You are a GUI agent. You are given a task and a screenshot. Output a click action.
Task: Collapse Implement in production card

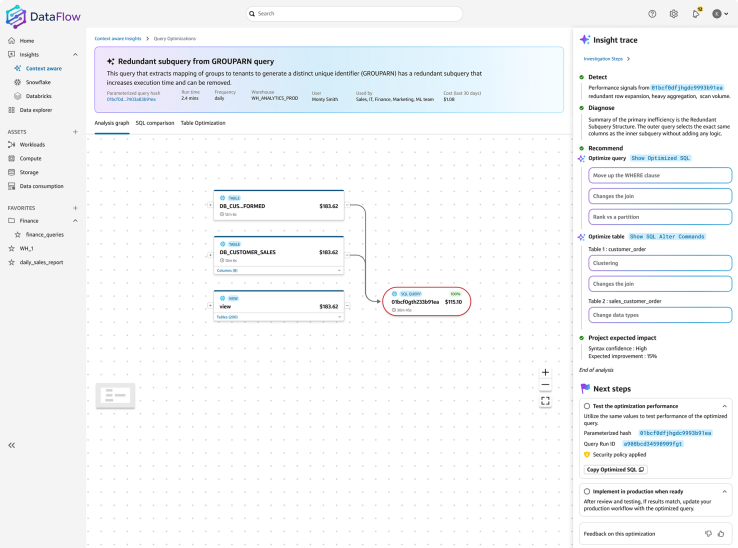tap(724, 491)
